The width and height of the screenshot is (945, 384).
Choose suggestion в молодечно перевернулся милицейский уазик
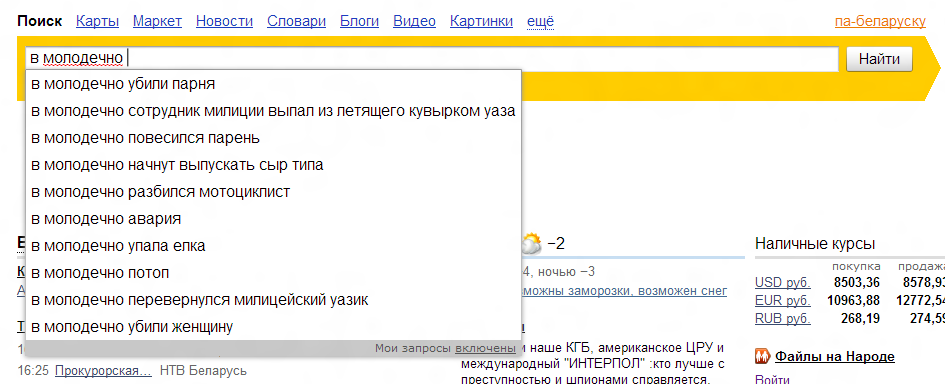pos(273,300)
